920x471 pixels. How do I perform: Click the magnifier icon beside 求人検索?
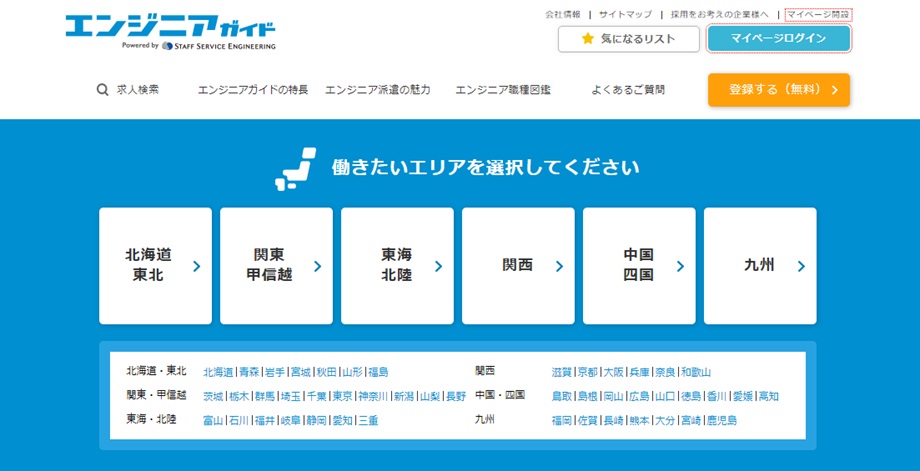[102, 89]
